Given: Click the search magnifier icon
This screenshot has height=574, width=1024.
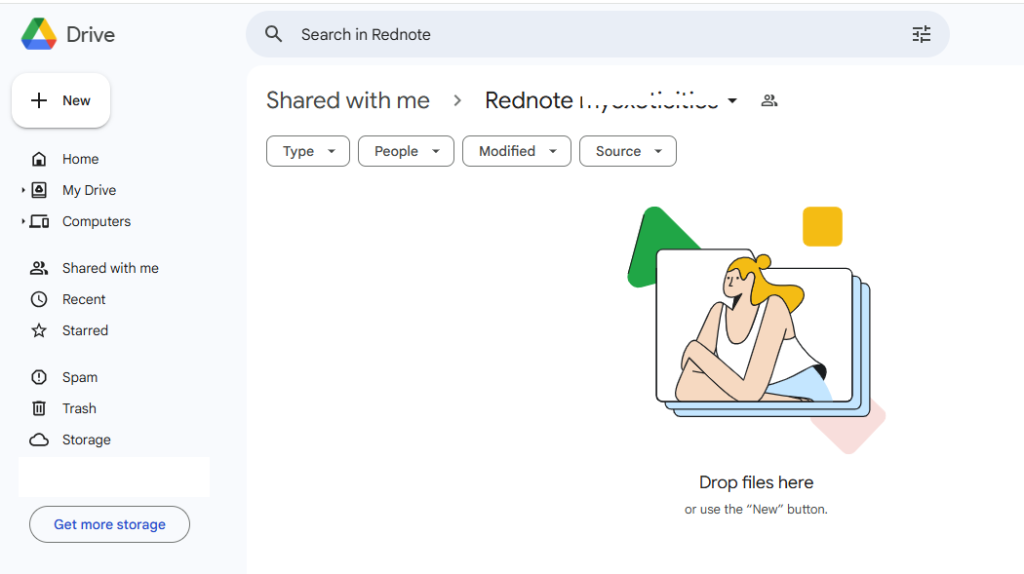Looking at the screenshot, I should point(274,34).
